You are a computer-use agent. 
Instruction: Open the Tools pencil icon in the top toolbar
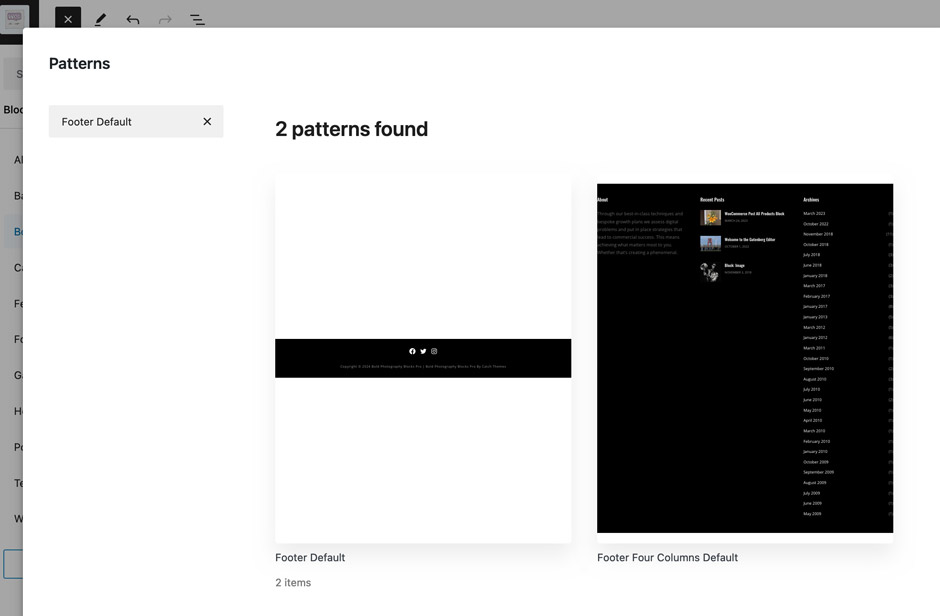tap(100, 19)
